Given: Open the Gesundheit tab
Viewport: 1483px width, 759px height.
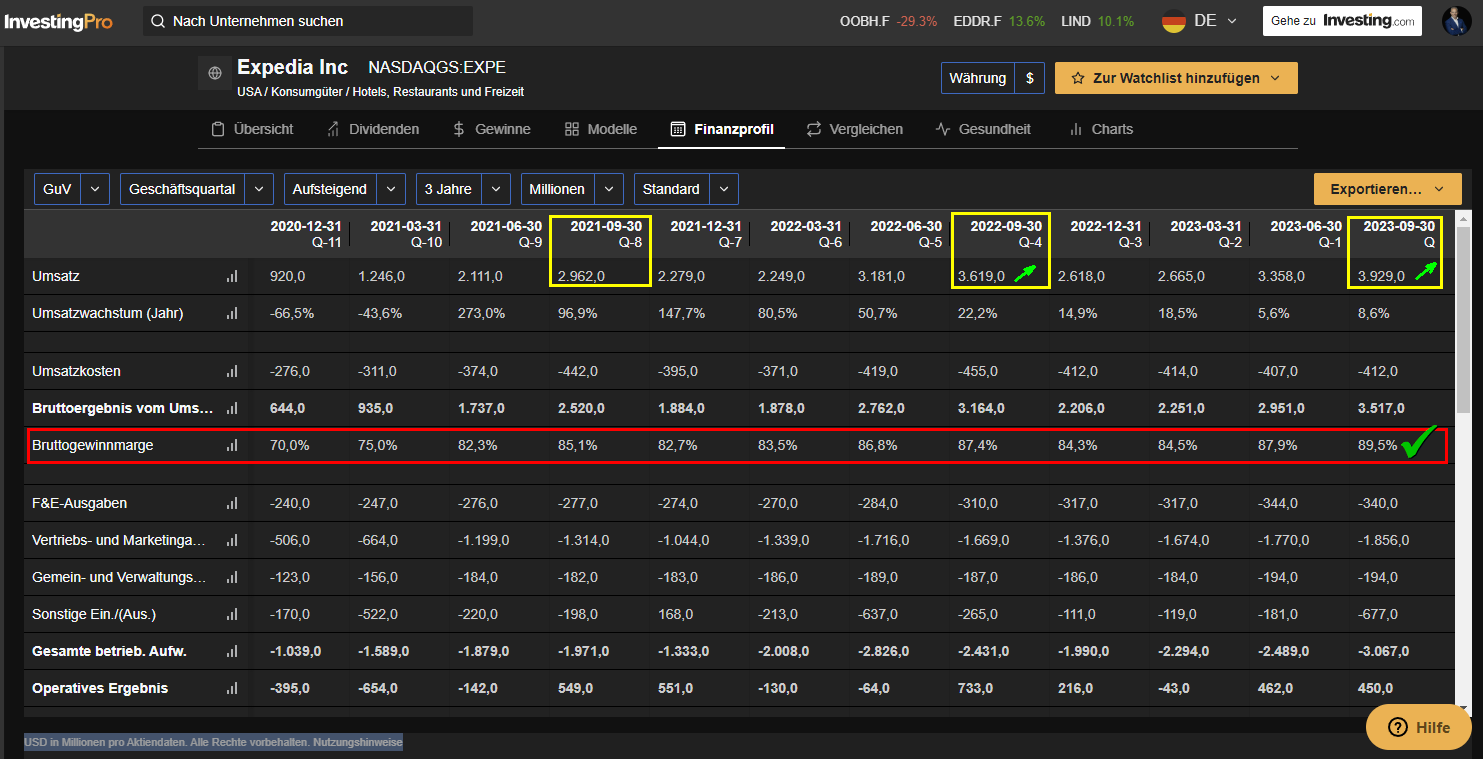Looking at the screenshot, I should tap(983, 129).
